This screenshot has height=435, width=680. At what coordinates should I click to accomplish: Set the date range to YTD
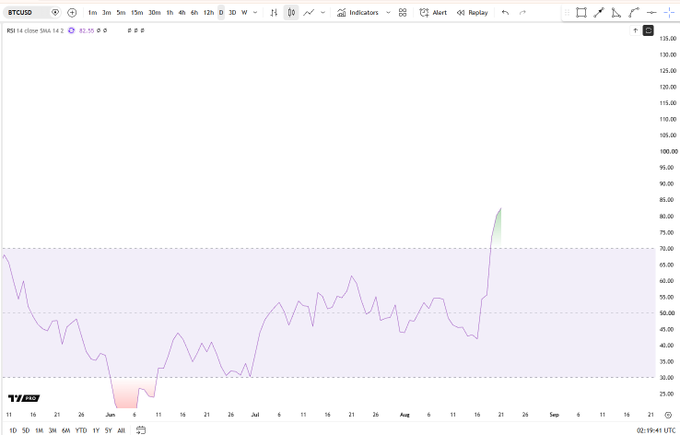click(x=81, y=430)
